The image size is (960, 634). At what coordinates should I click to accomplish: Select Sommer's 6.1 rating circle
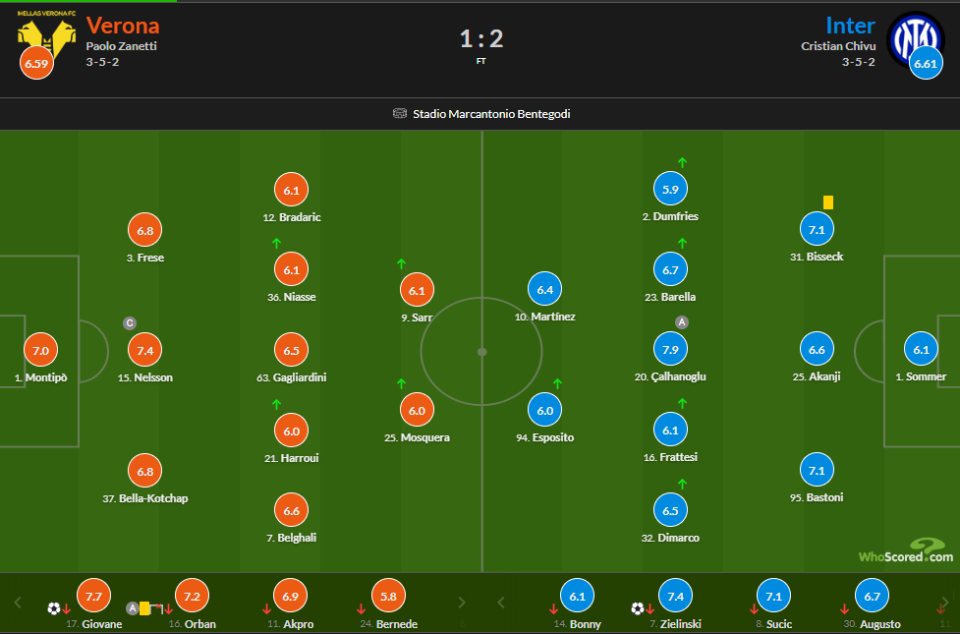(x=920, y=350)
